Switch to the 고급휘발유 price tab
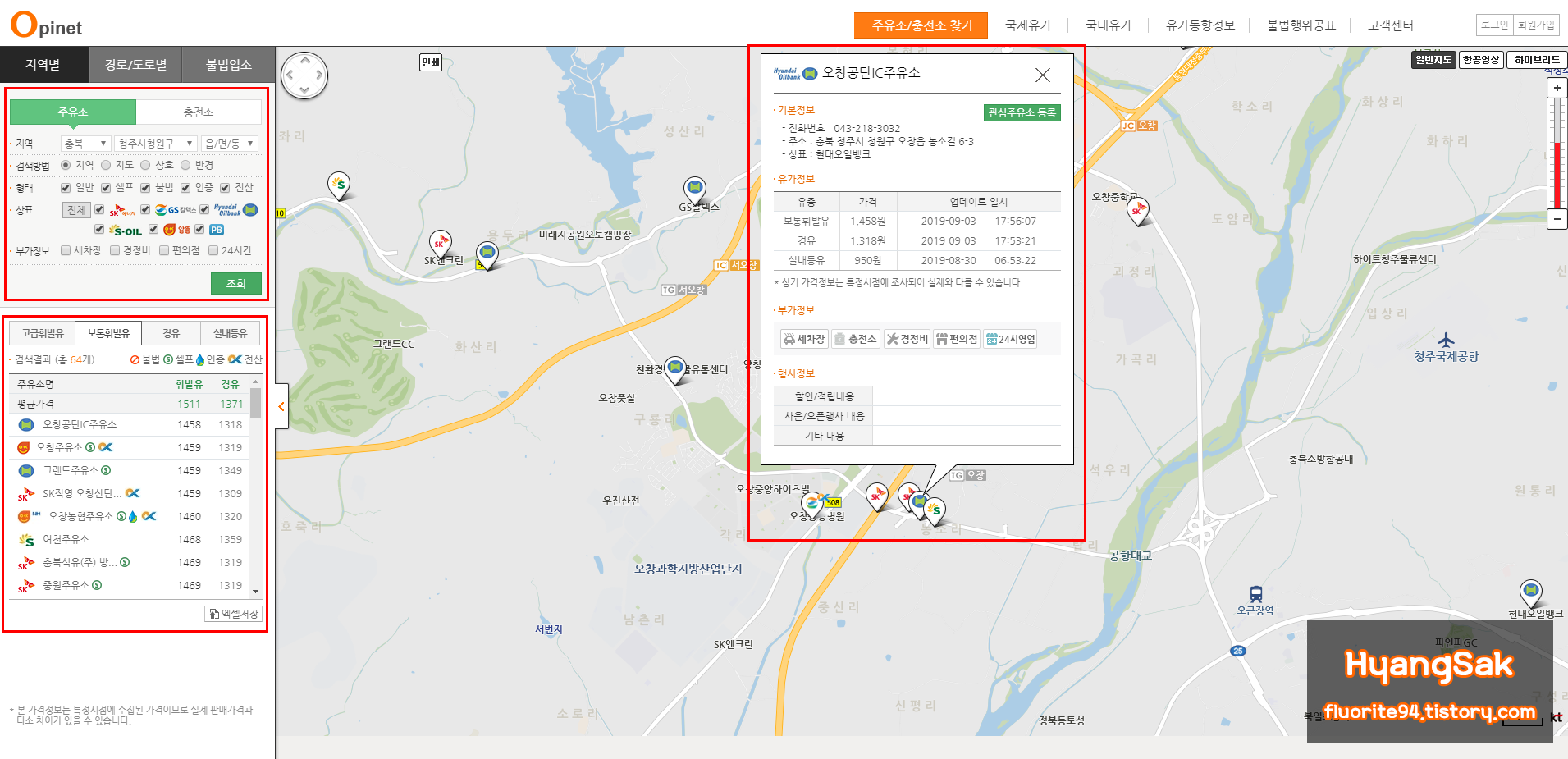 pos(43,333)
